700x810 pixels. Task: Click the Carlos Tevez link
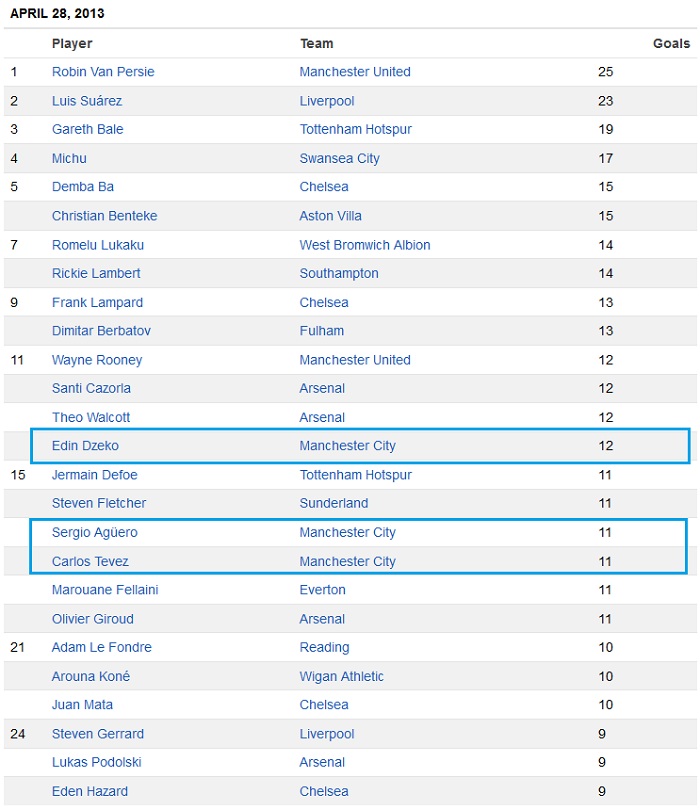coord(90,562)
